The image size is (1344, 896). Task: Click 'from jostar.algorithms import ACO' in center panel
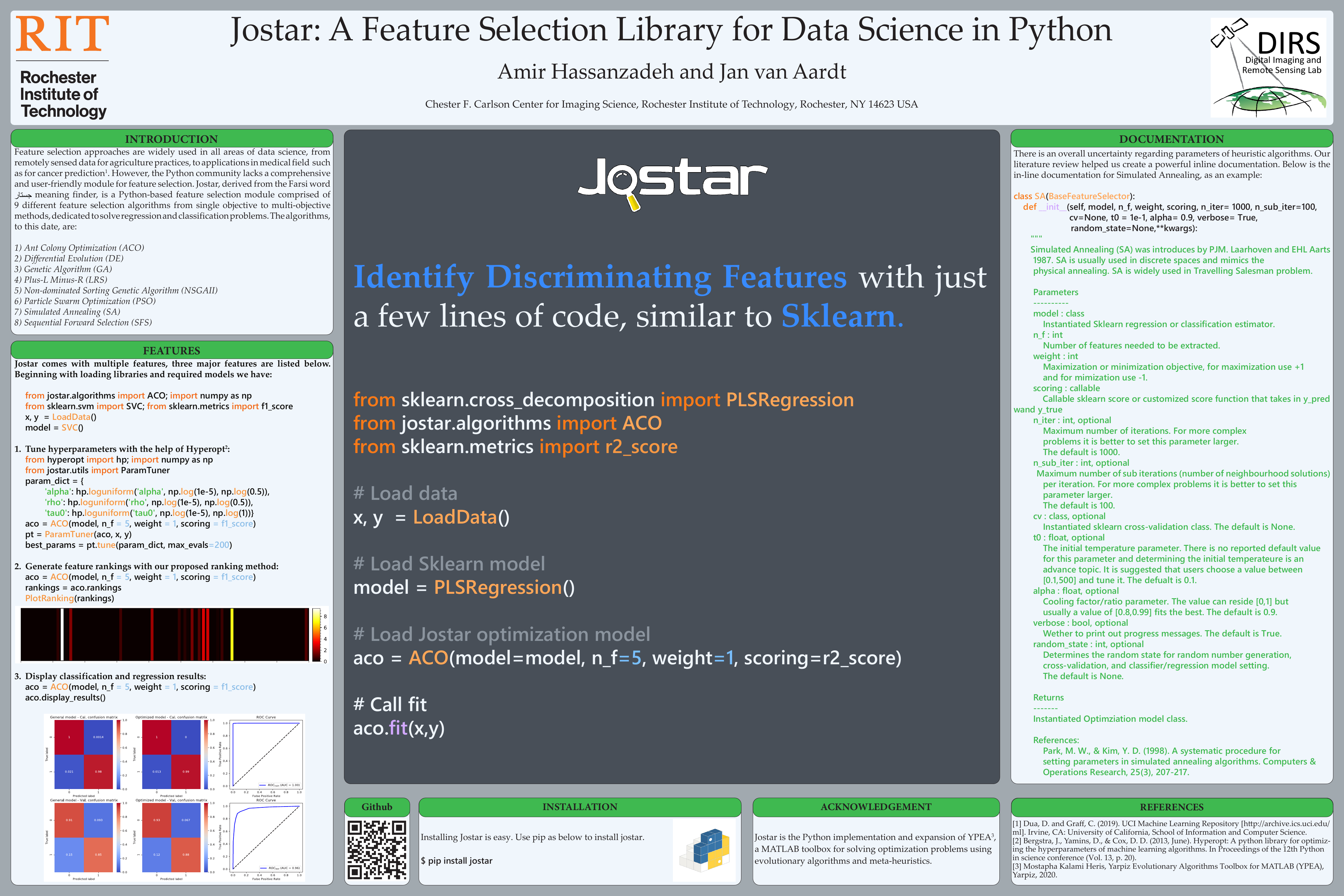[508, 423]
